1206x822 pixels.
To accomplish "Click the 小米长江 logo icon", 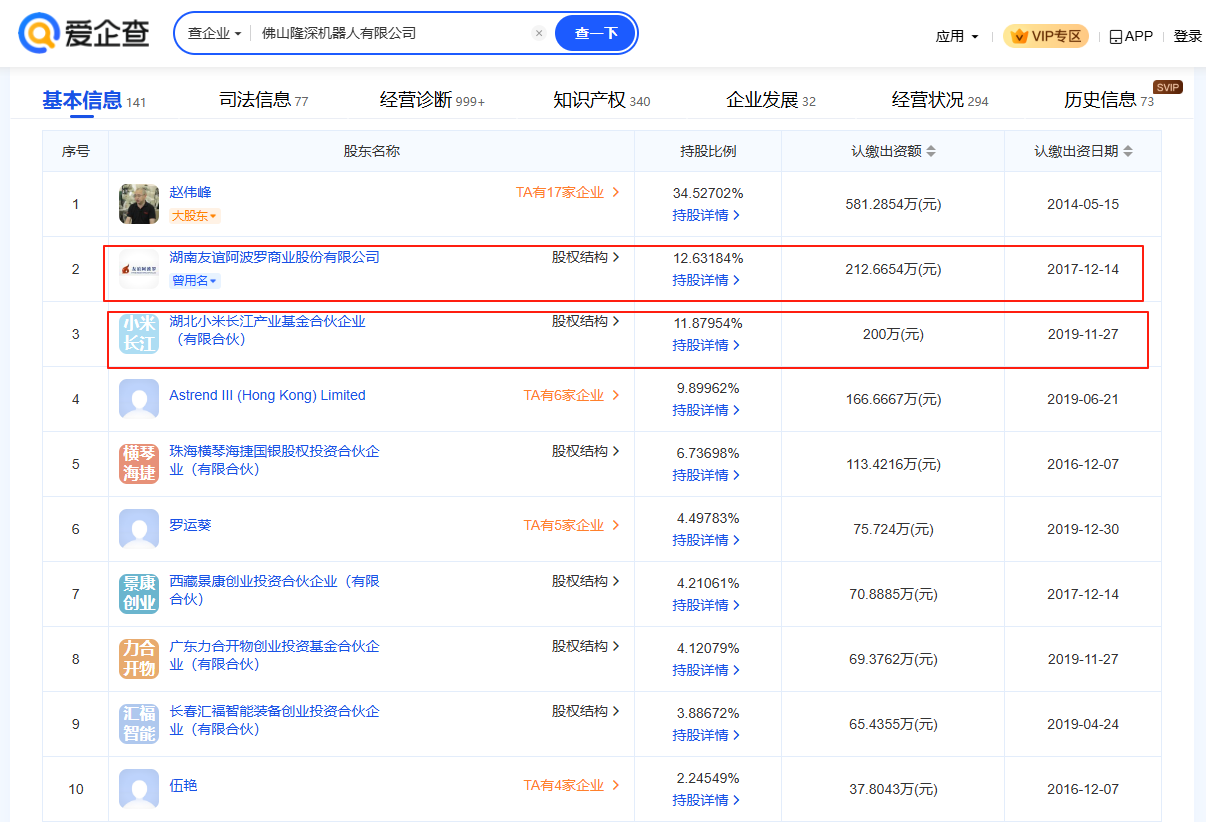I will point(139,334).
